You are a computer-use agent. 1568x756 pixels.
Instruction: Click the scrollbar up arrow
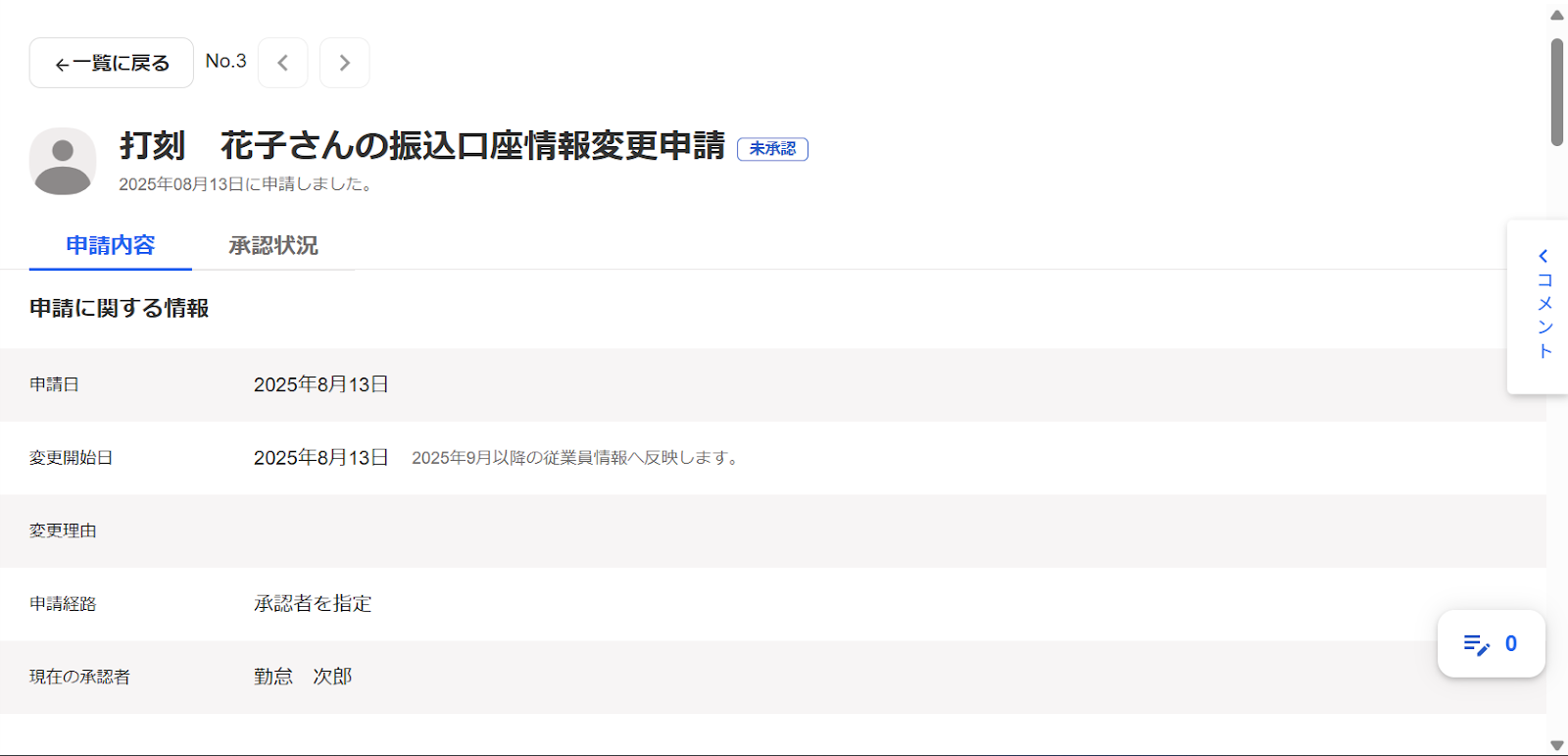pyautogui.click(x=1557, y=15)
